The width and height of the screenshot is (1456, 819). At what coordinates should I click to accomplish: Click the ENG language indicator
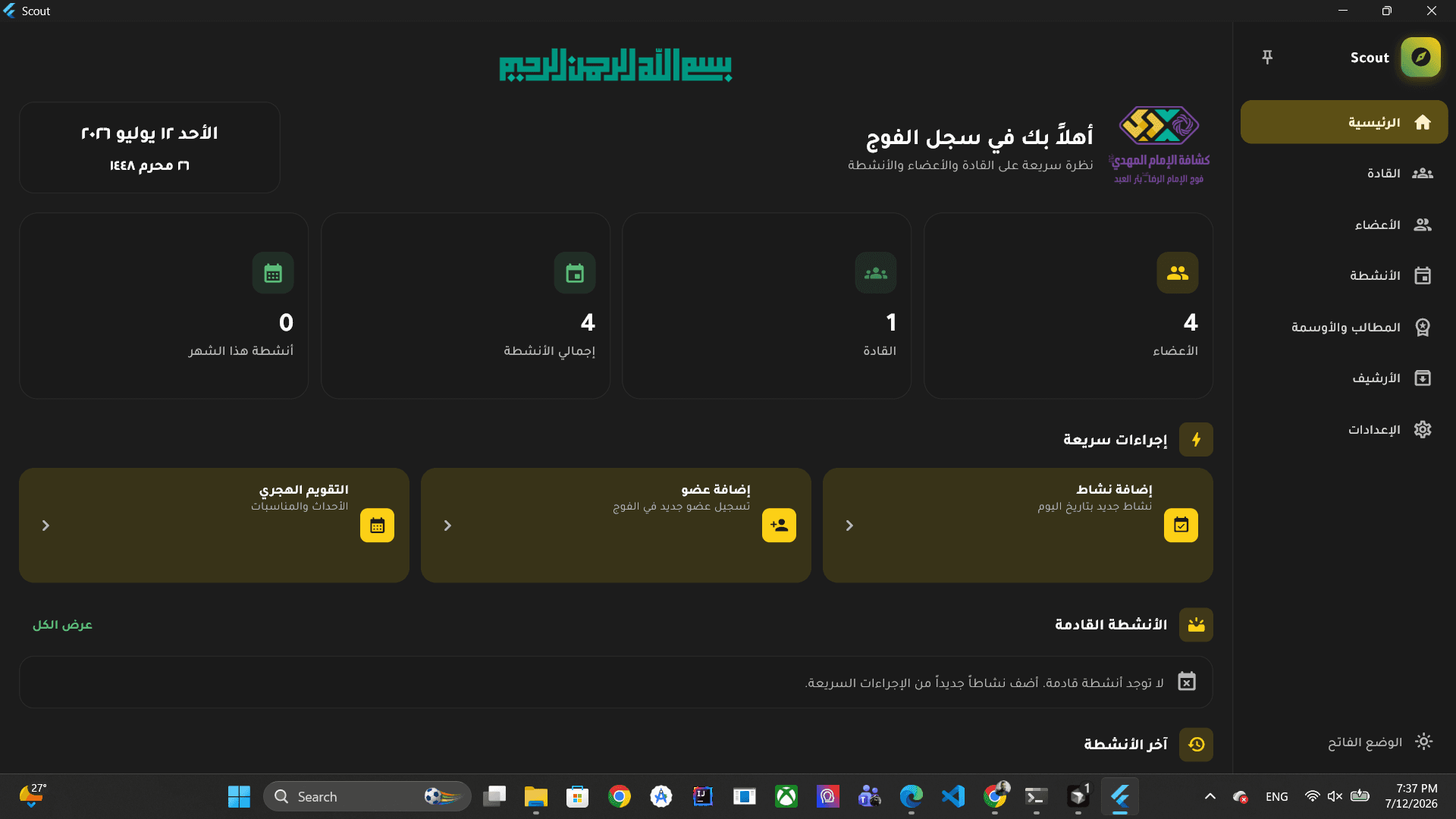tap(1277, 796)
